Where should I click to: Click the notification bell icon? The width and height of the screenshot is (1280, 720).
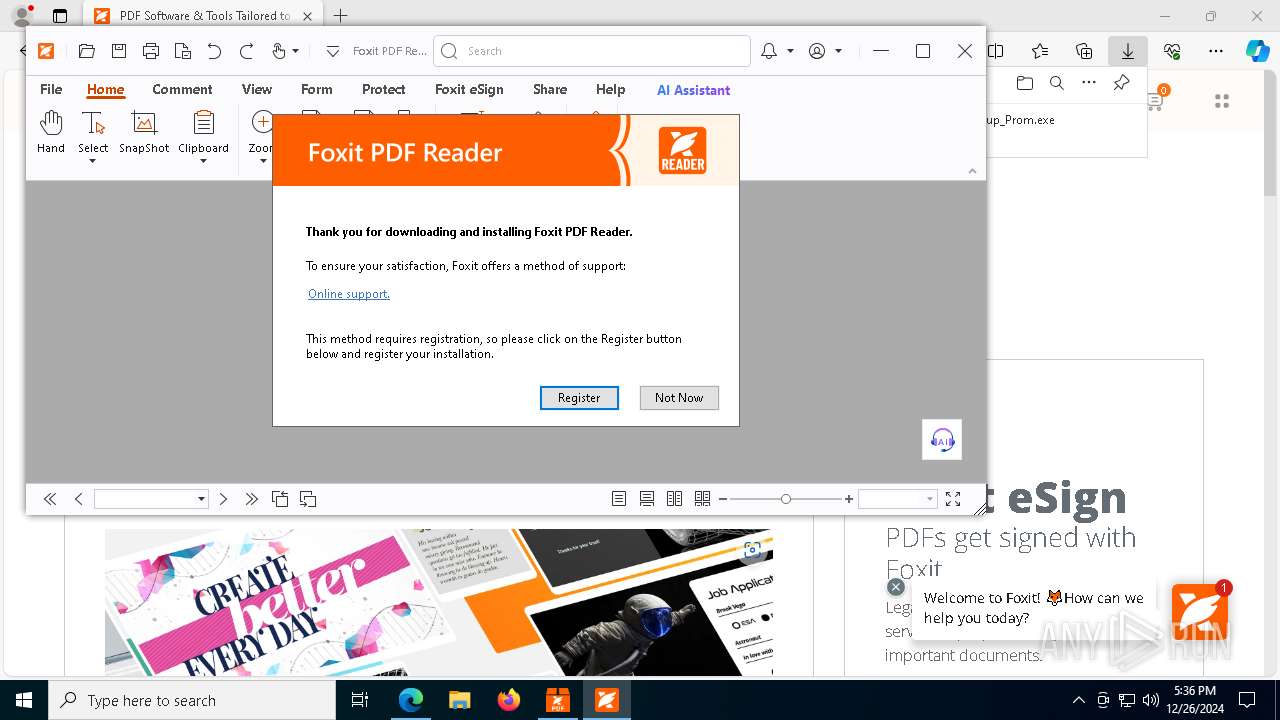click(x=769, y=51)
